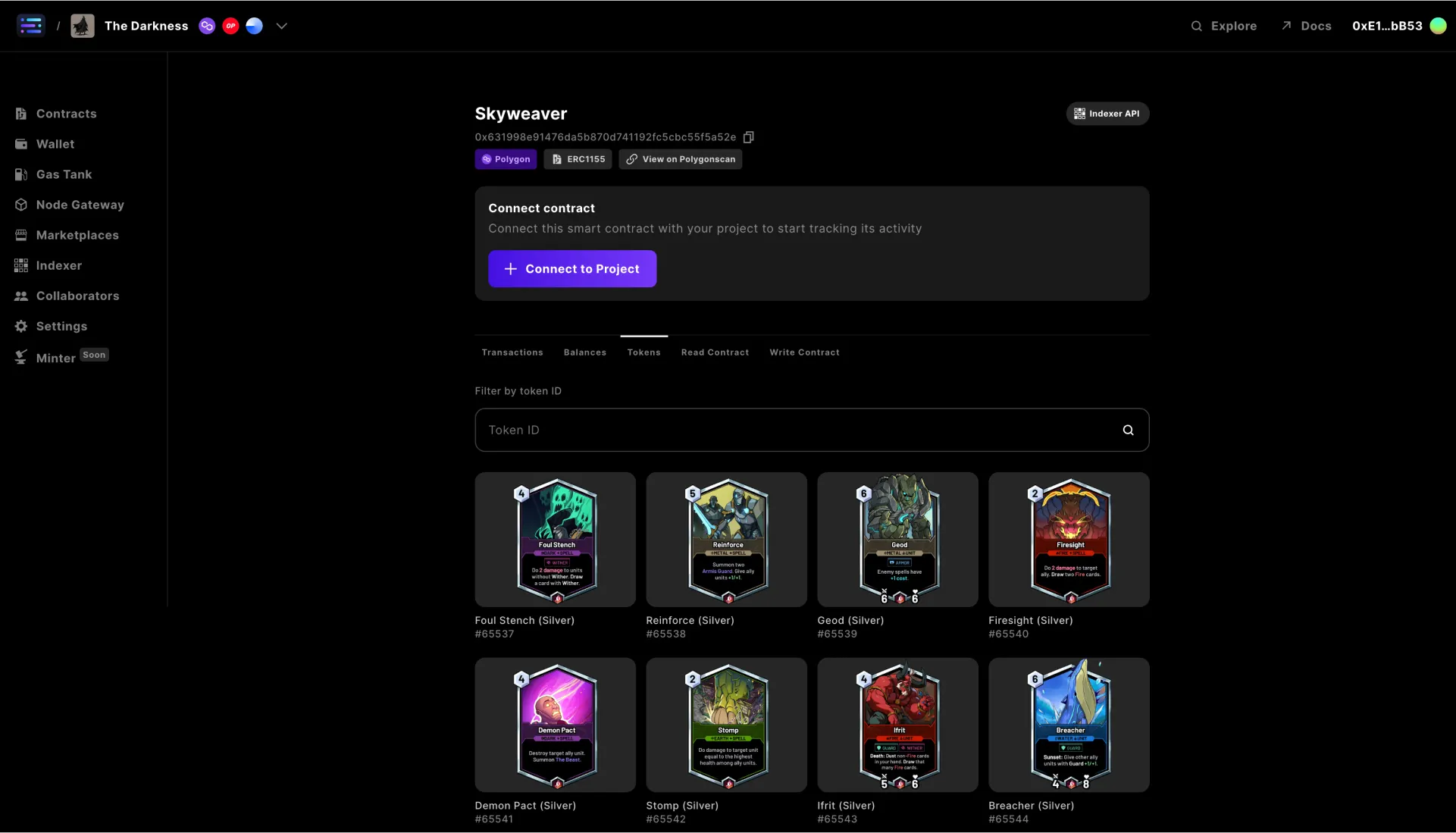Click the Indexer sidebar icon
This screenshot has width=1456, height=833.
click(x=21, y=265)
